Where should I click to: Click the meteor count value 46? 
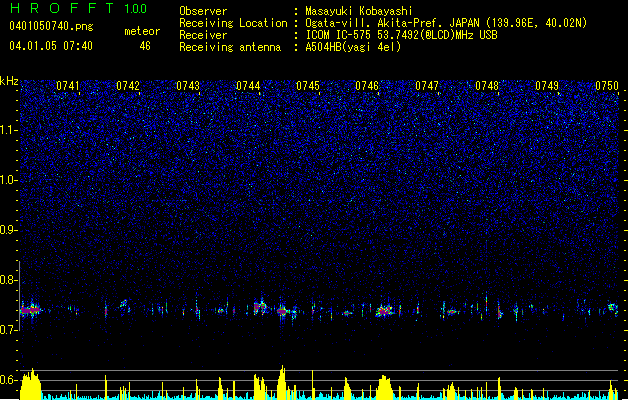[x=145, y=46]
